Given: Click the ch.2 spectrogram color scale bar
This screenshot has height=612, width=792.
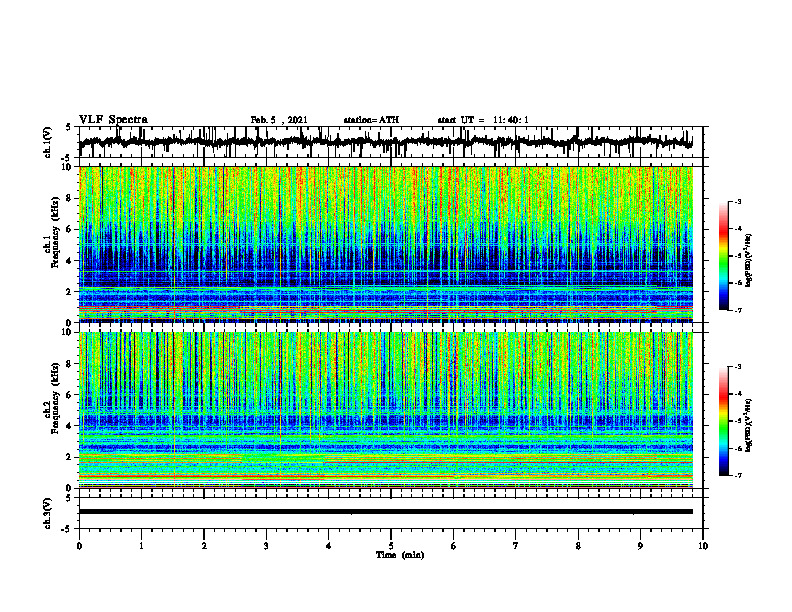Looking at the screenshot, I should coord(723,421).
